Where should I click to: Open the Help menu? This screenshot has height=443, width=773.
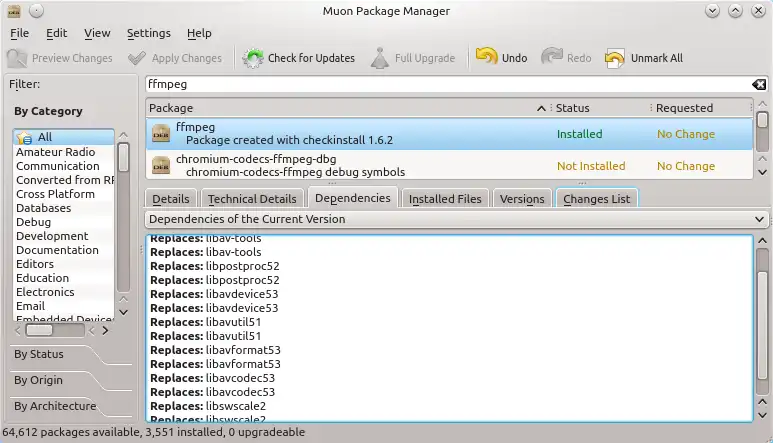pos(199,33)
